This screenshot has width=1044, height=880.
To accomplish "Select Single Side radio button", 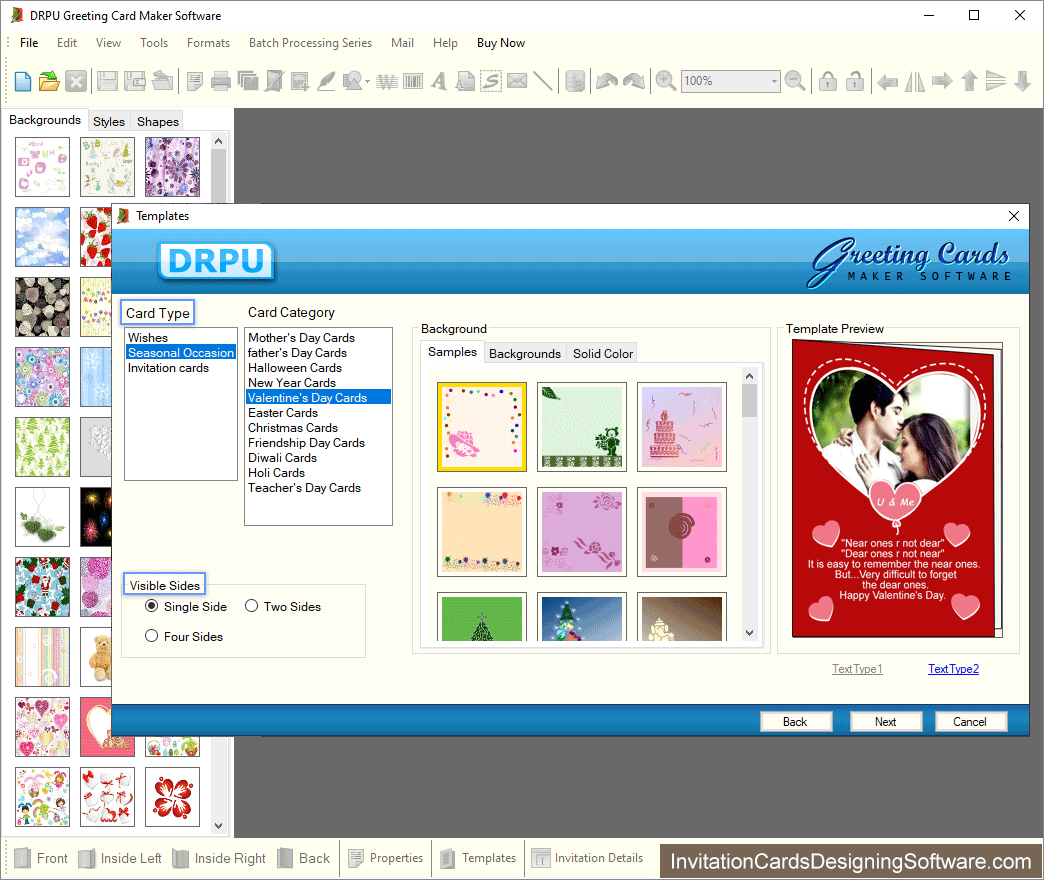I will click(x=152, y=606).
